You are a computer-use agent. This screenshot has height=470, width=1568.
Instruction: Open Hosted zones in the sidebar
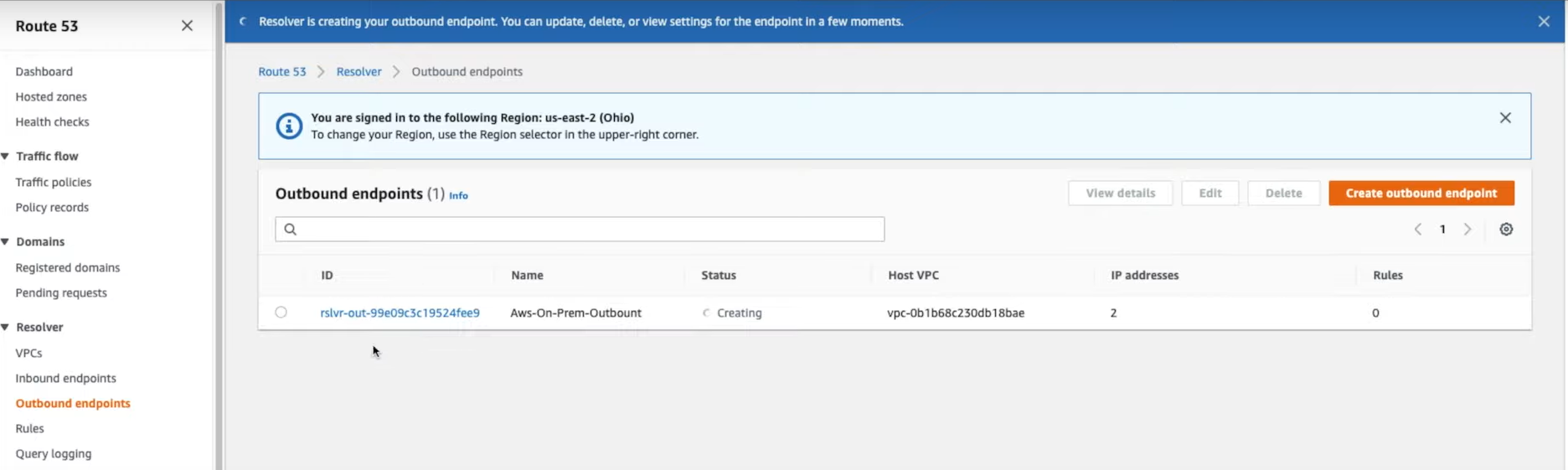coord(51,97)
